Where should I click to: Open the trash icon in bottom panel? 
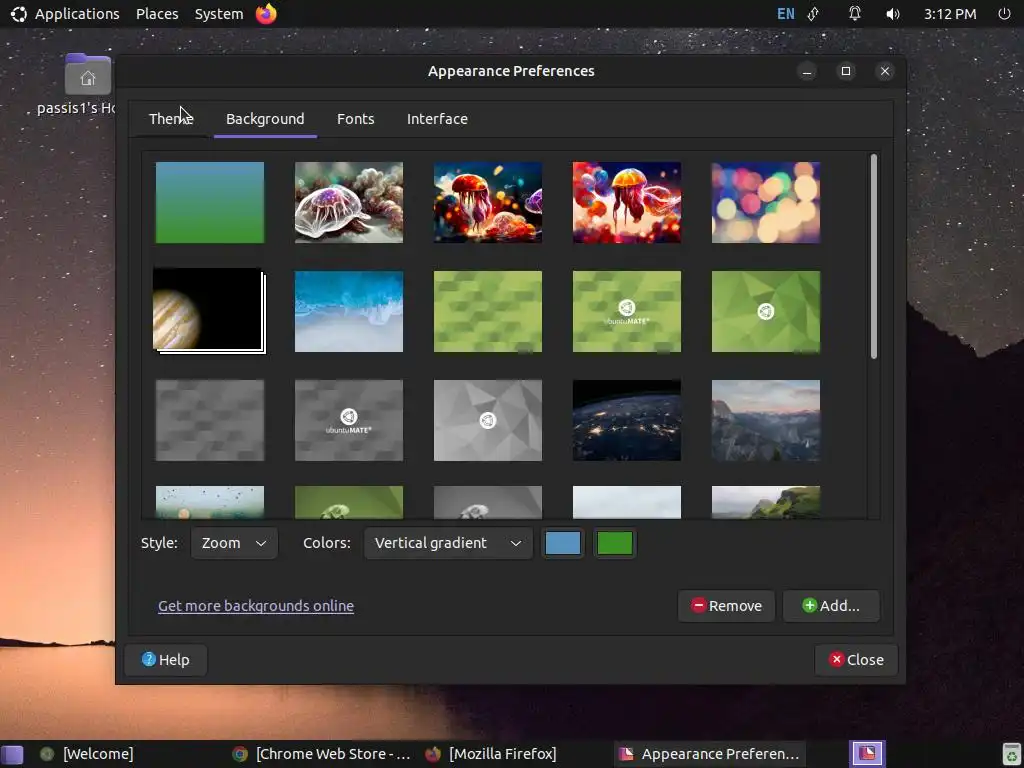1011,754
